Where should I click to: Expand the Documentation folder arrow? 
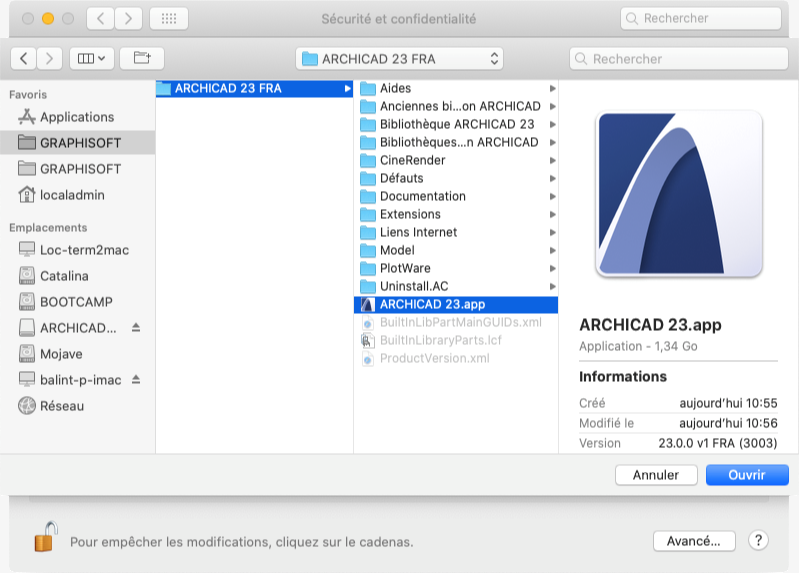pyautogui.click(x=552, y=196)
